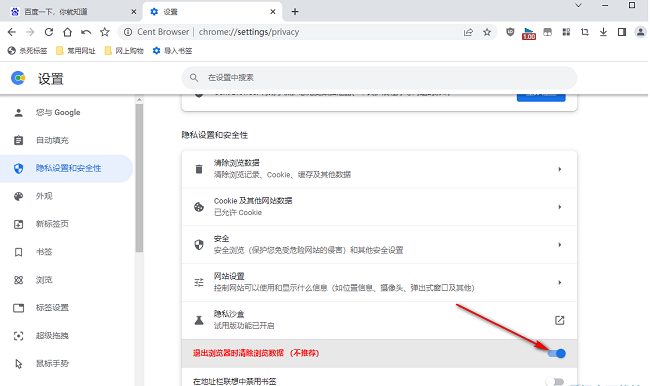Image resolution: width=650 pixels, height=386 pixels.
Task: Bookmark page with address bar star
Action: pos(487,32)
